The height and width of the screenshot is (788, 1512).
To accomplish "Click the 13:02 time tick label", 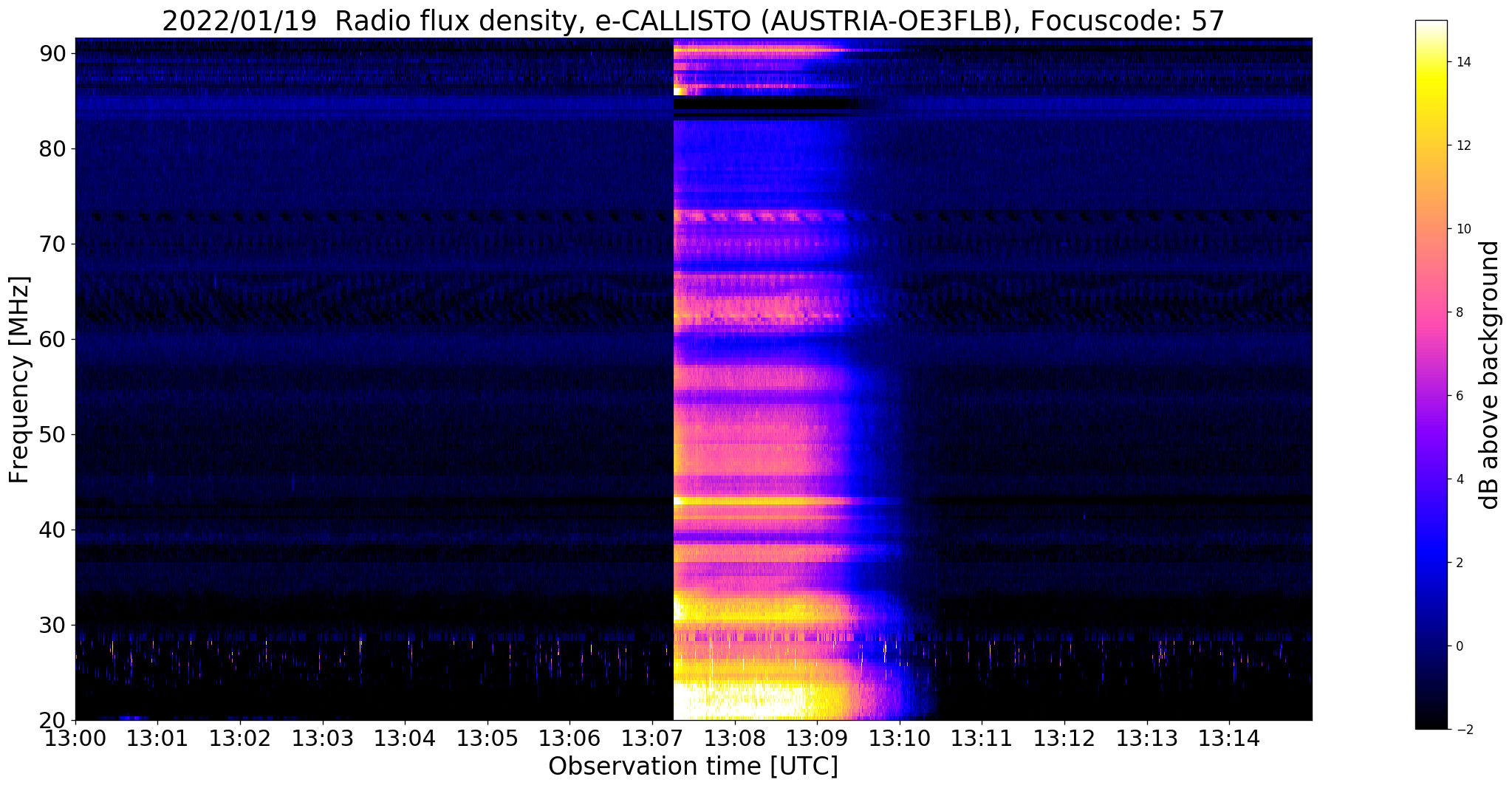I will [x=240, y=738].
